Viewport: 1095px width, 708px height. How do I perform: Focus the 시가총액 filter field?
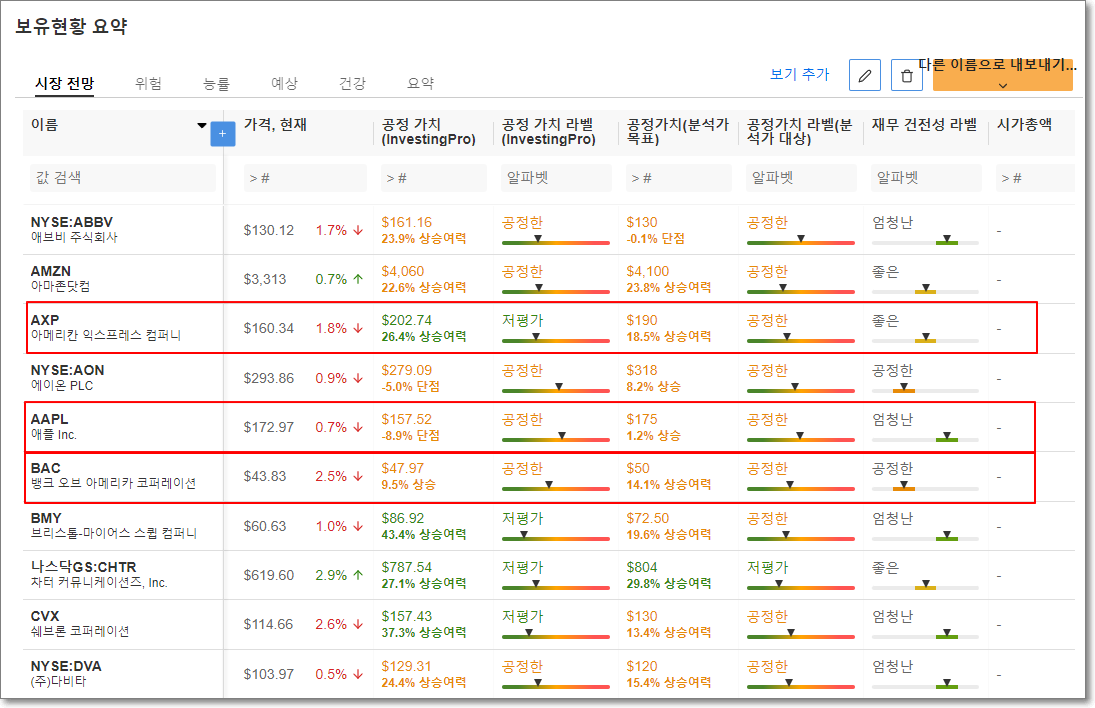pos(1035,178)
